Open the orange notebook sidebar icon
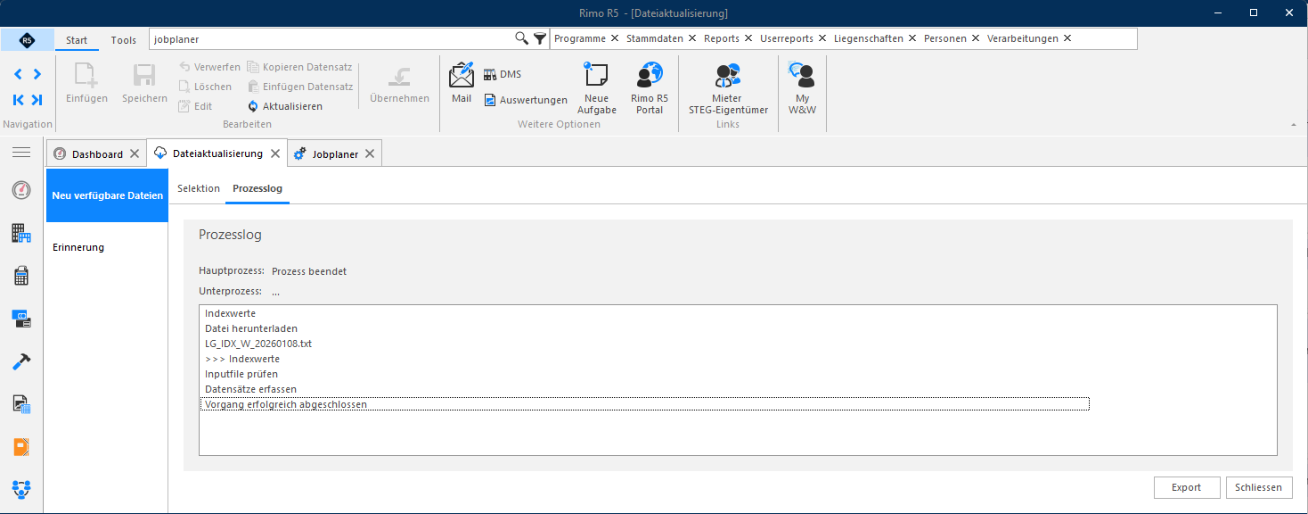Viewport: 1308px width, 514px height. tap(21, 447)
